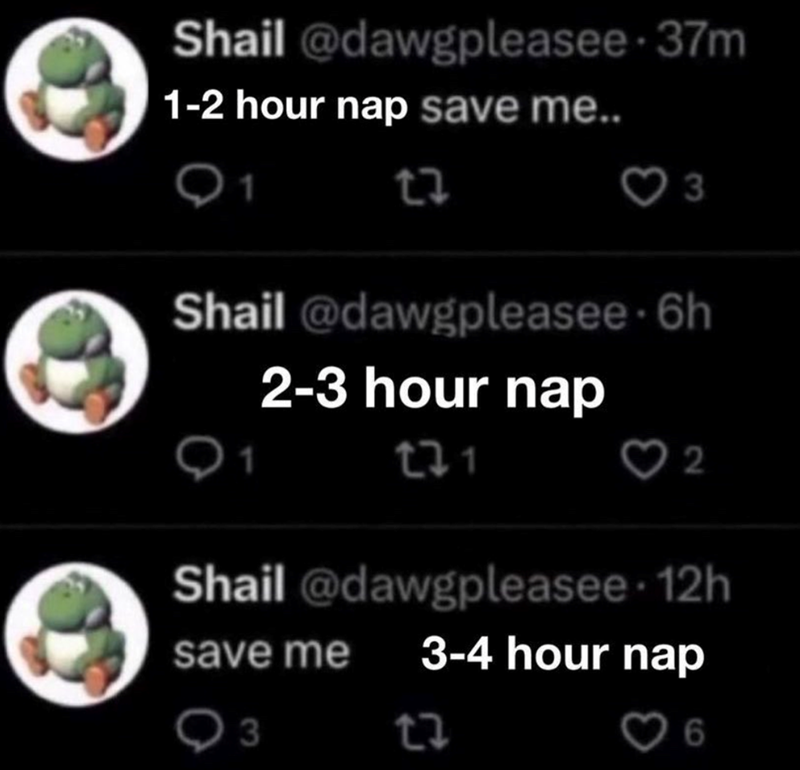Image resolution: width=800 pixels, height=770 pixels.
Task: Click Shail name on the 37m tweet
Action: 229,41
